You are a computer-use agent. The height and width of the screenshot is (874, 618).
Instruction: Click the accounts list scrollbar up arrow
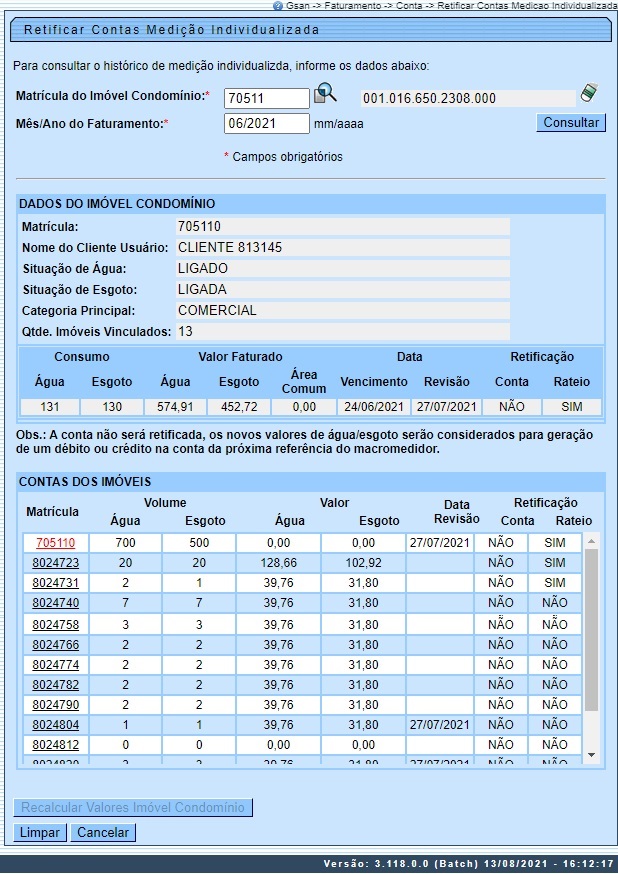[x=591, y=541]
